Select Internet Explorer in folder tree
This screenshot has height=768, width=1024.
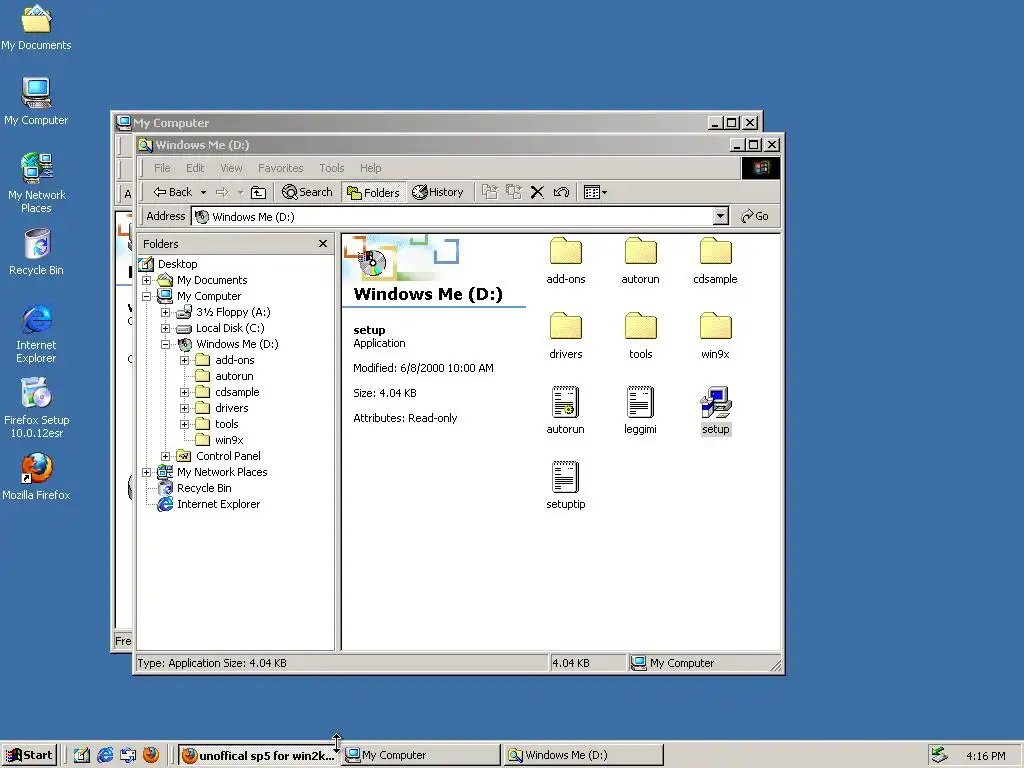(218, 504)
